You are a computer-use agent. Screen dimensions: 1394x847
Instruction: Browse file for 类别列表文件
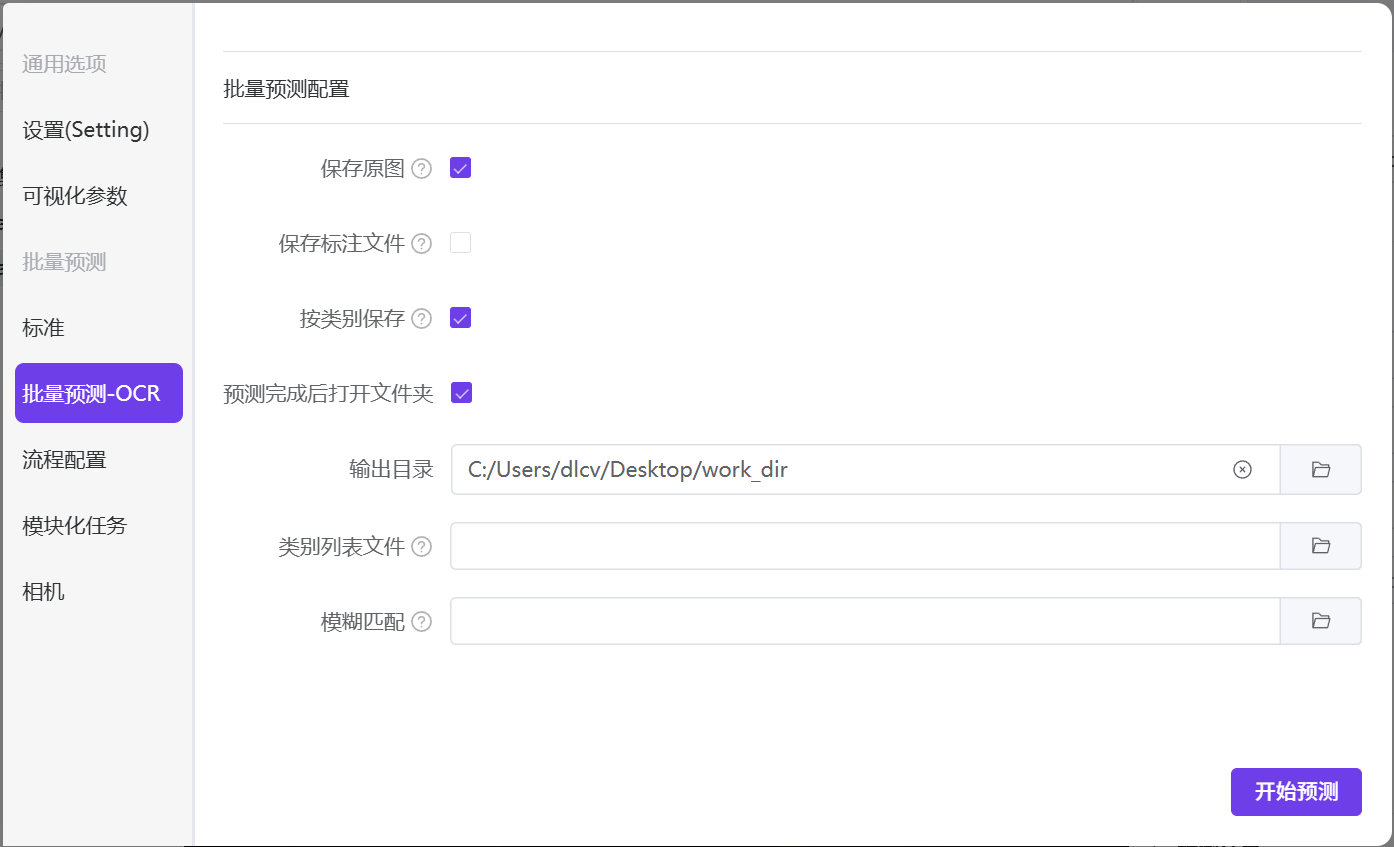tap(1321, 546)
